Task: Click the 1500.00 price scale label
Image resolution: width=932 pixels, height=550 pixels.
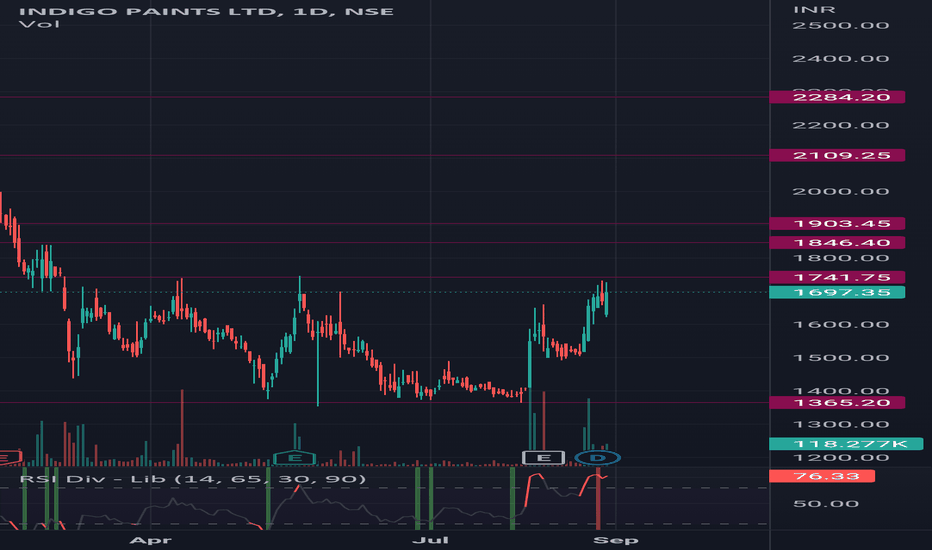Action: [840, 358]
